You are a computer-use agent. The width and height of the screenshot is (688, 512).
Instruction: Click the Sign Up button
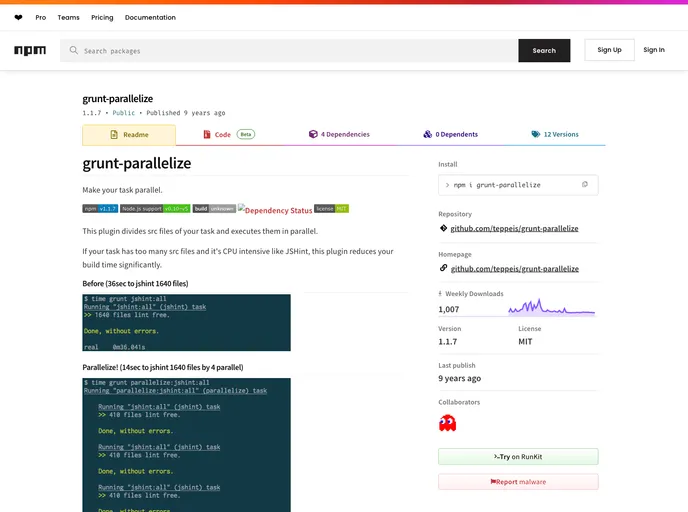[609, 50]
